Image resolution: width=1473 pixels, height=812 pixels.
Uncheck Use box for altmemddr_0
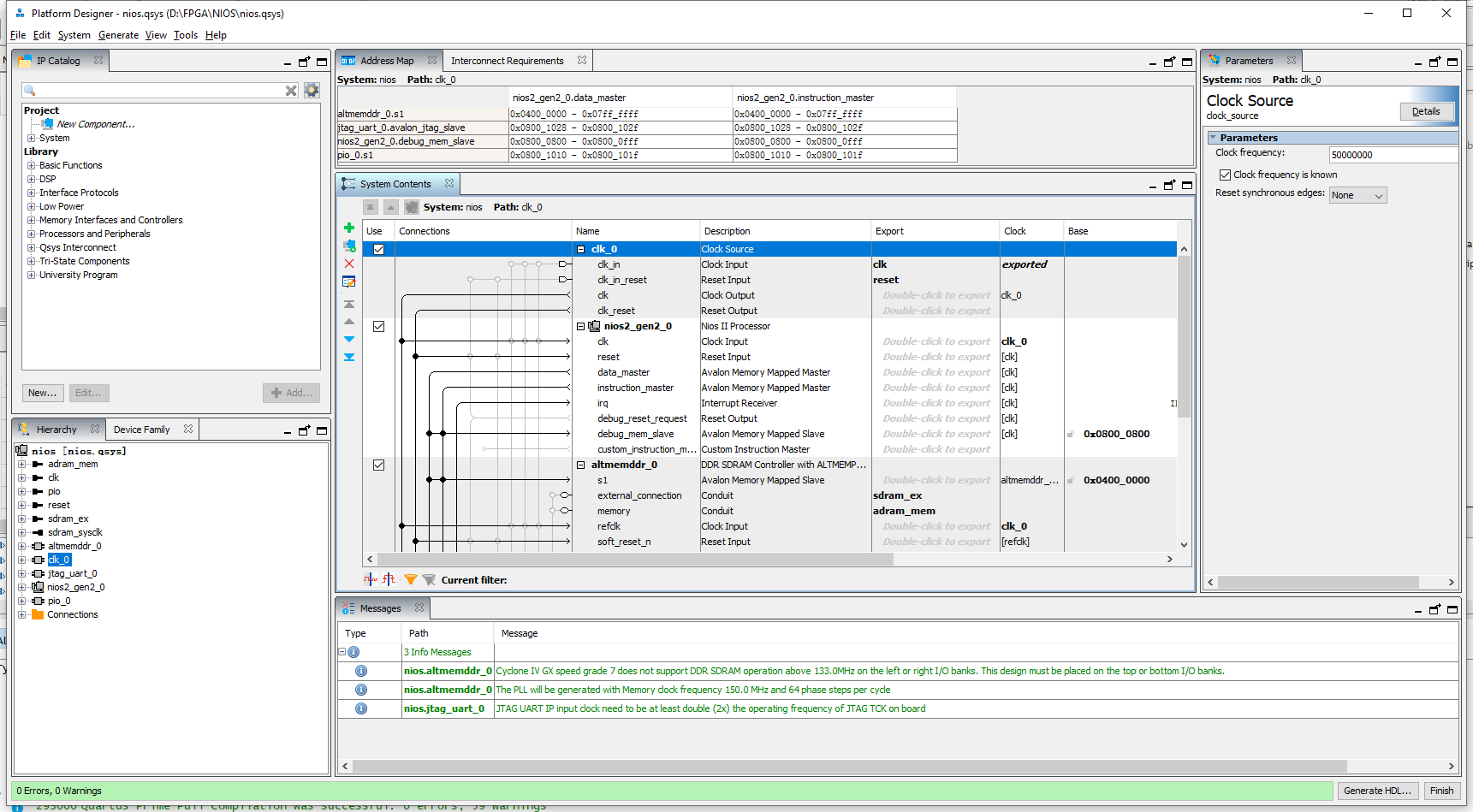378,465
